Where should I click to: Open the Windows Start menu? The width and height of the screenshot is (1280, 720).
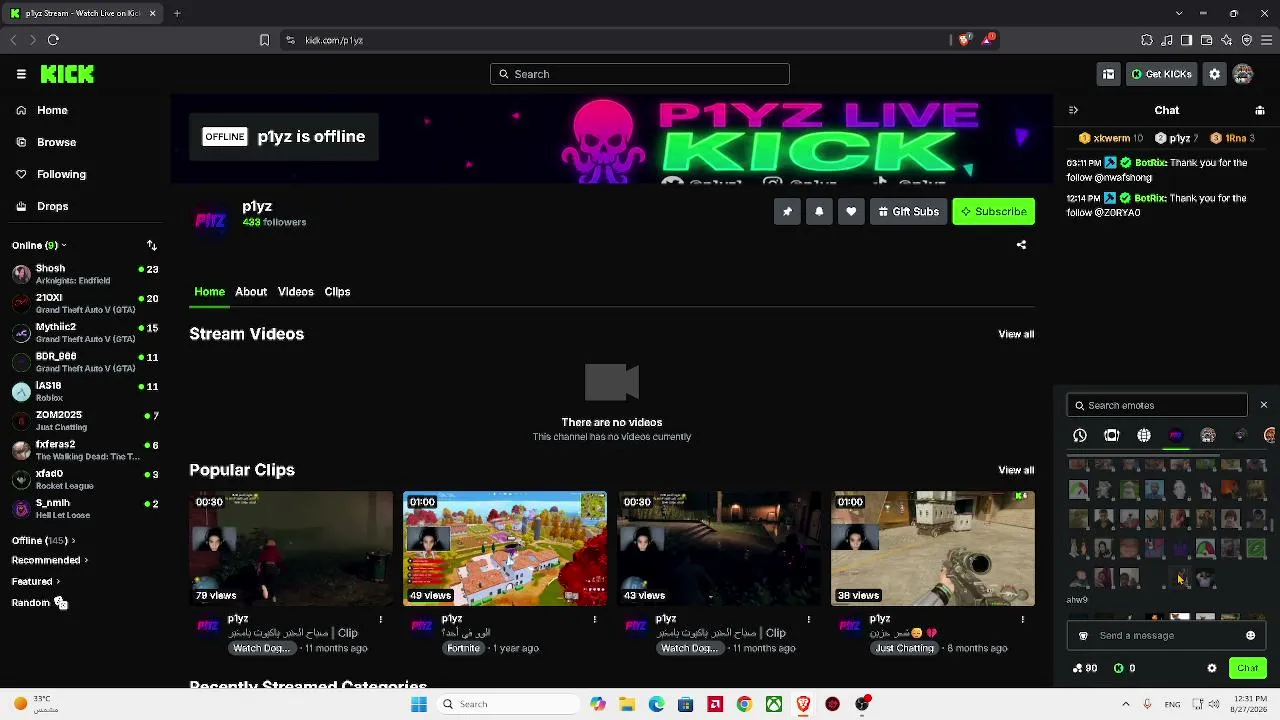pos(419,704)
